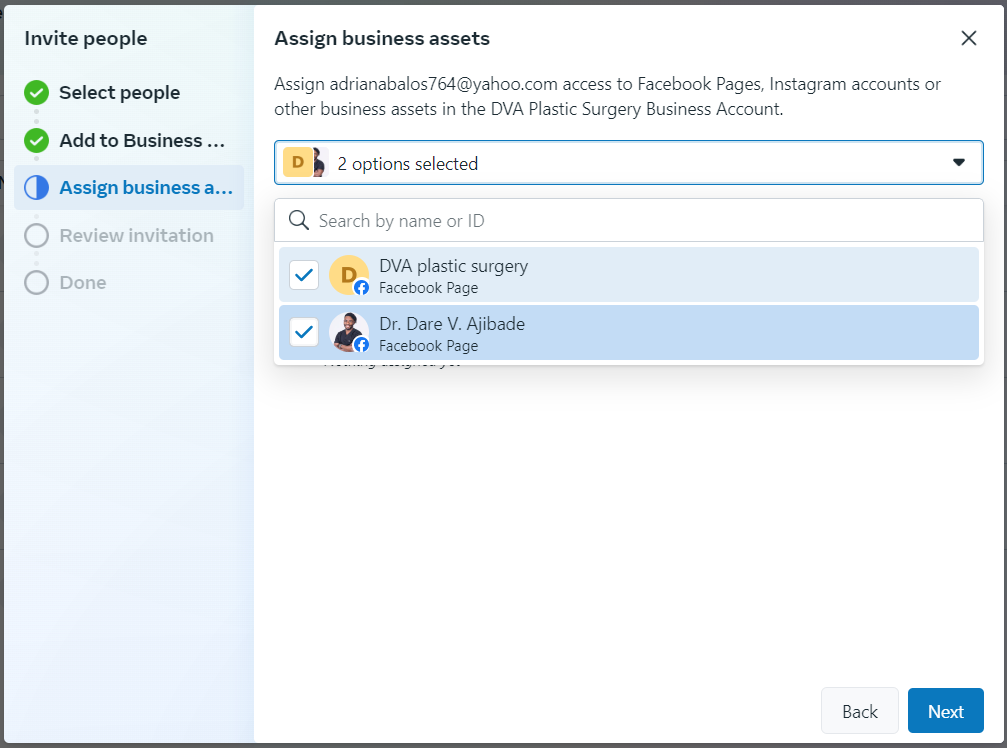Select the Dr. Dare V. Ajibade page name

click(x=452, y=324)
